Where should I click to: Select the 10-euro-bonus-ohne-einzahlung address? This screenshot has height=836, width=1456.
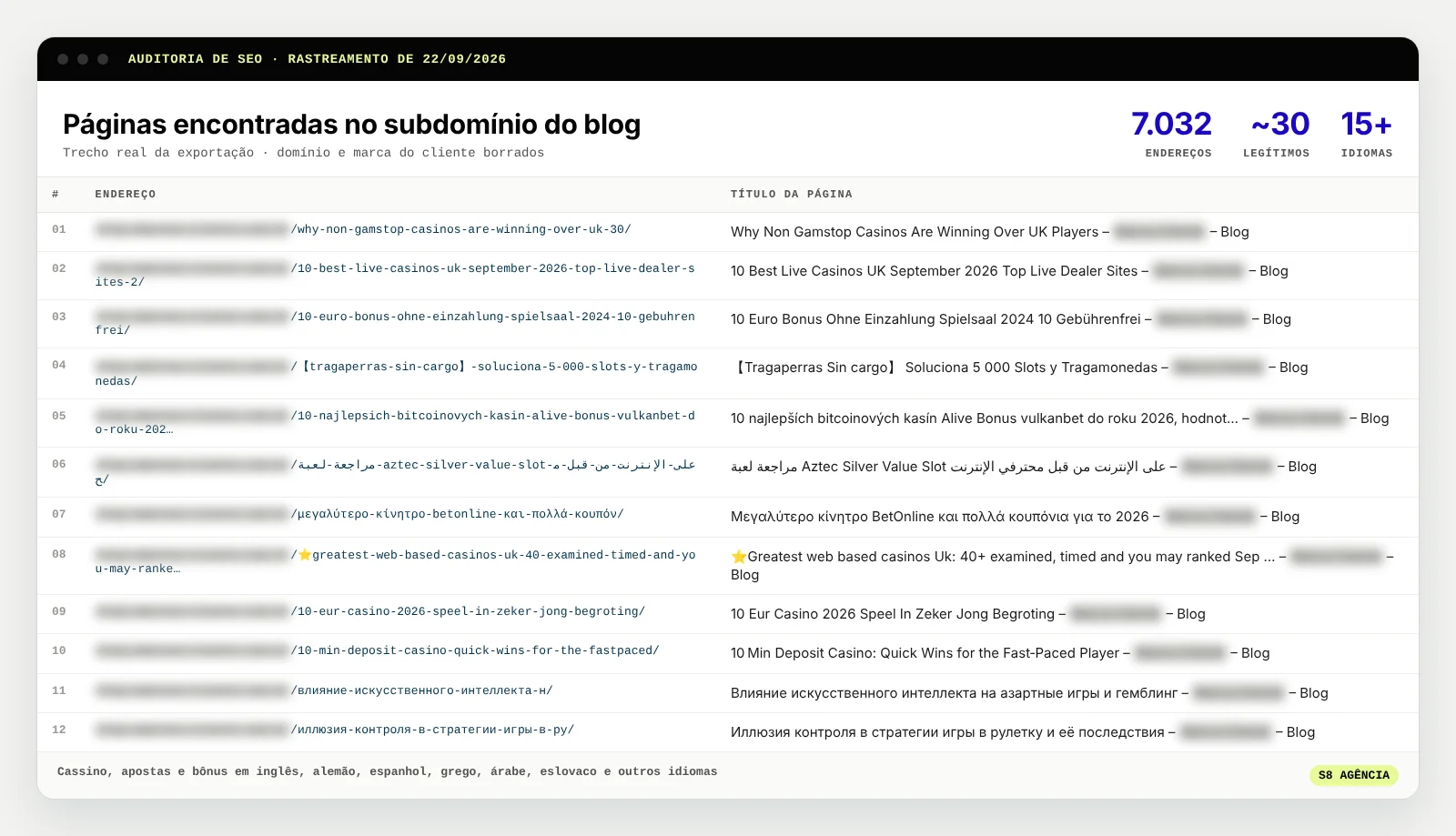(395, 323)
